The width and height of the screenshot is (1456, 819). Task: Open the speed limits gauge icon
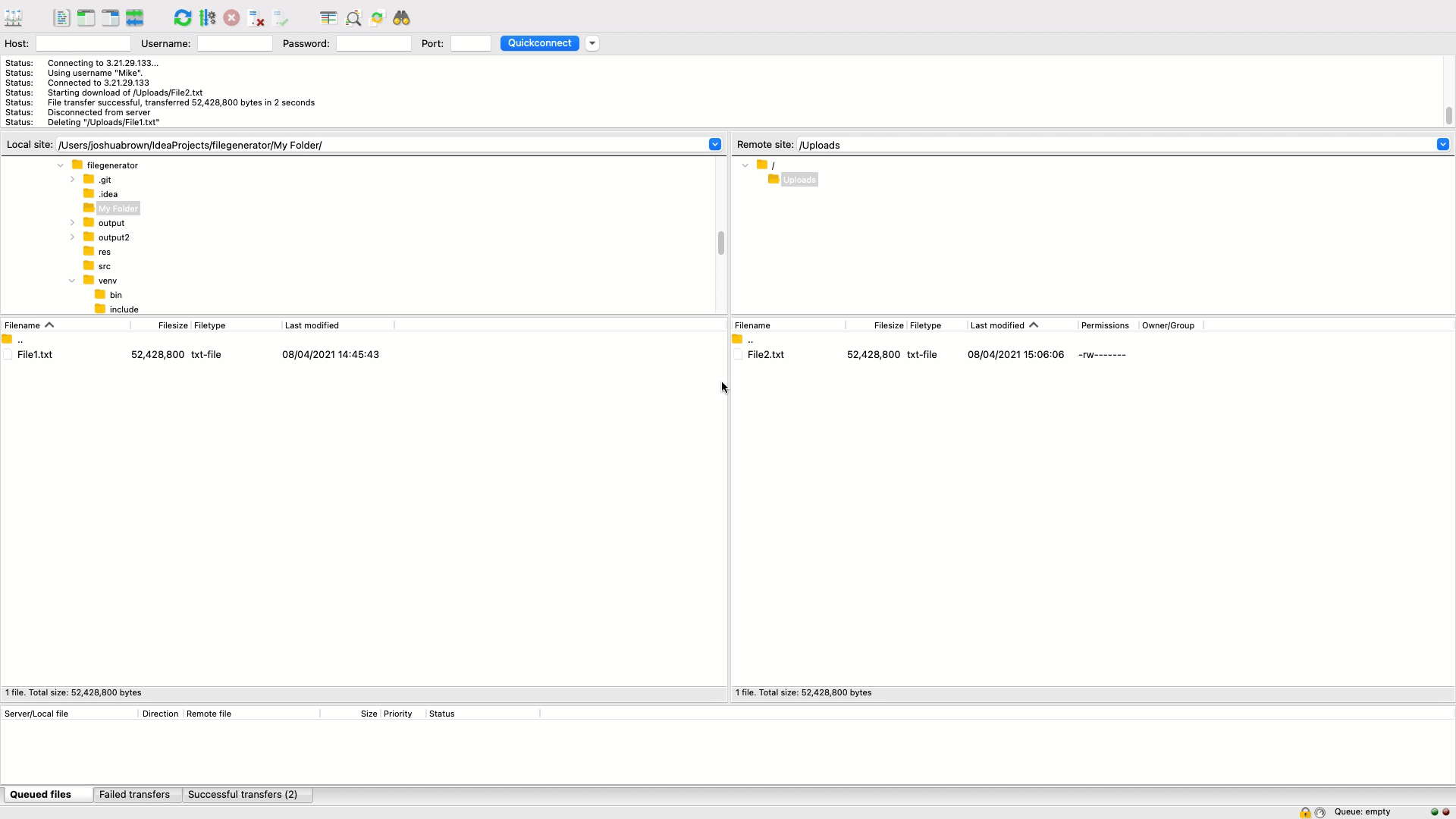1320,812
